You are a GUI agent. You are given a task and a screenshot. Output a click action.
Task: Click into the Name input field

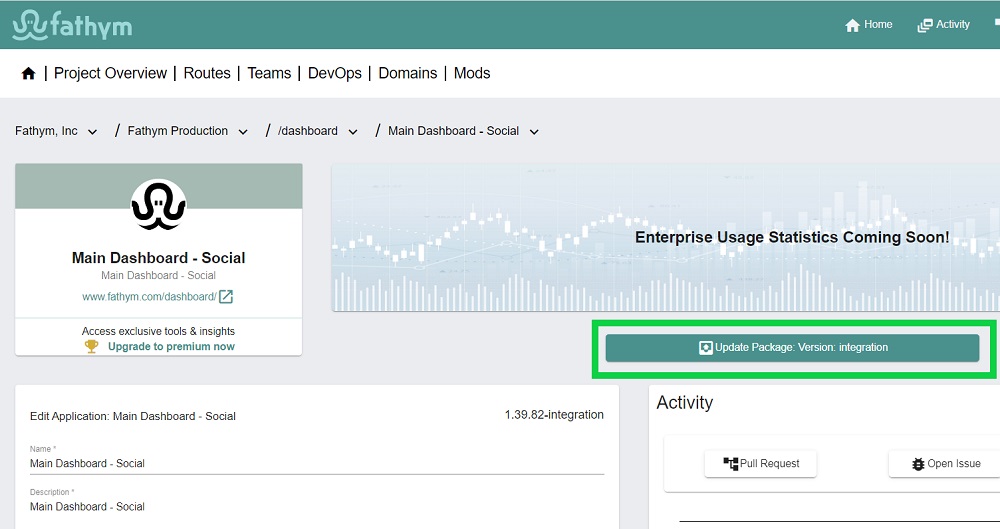(x=316, y=464)
